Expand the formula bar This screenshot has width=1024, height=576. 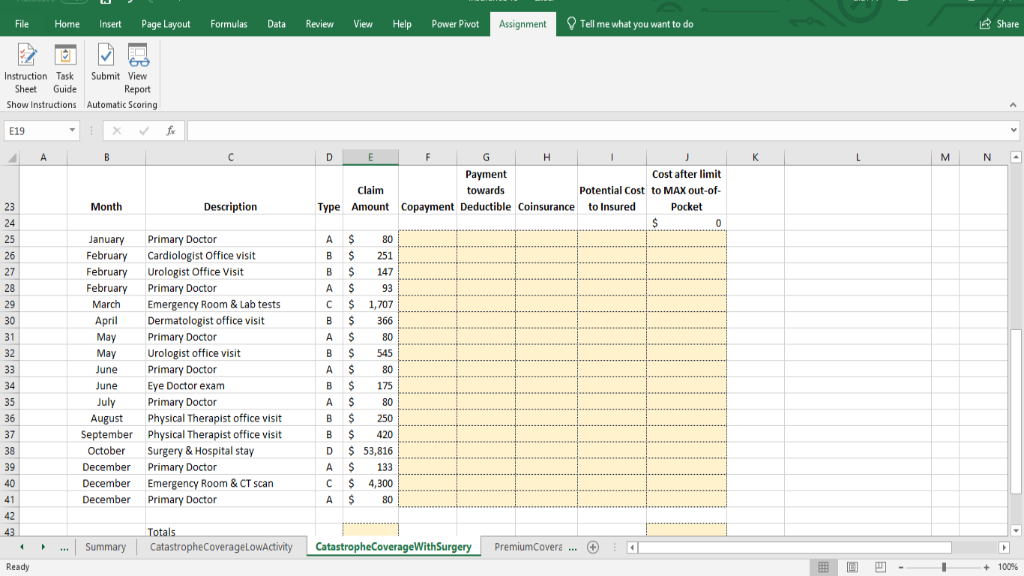pyautogui.click(x=1013, y=129)
